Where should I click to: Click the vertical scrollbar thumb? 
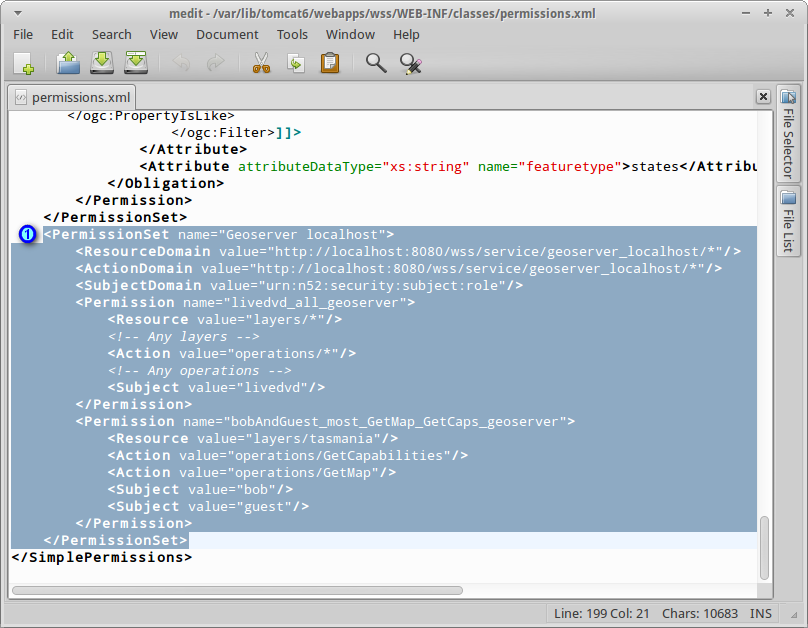[x=764, y=548]
